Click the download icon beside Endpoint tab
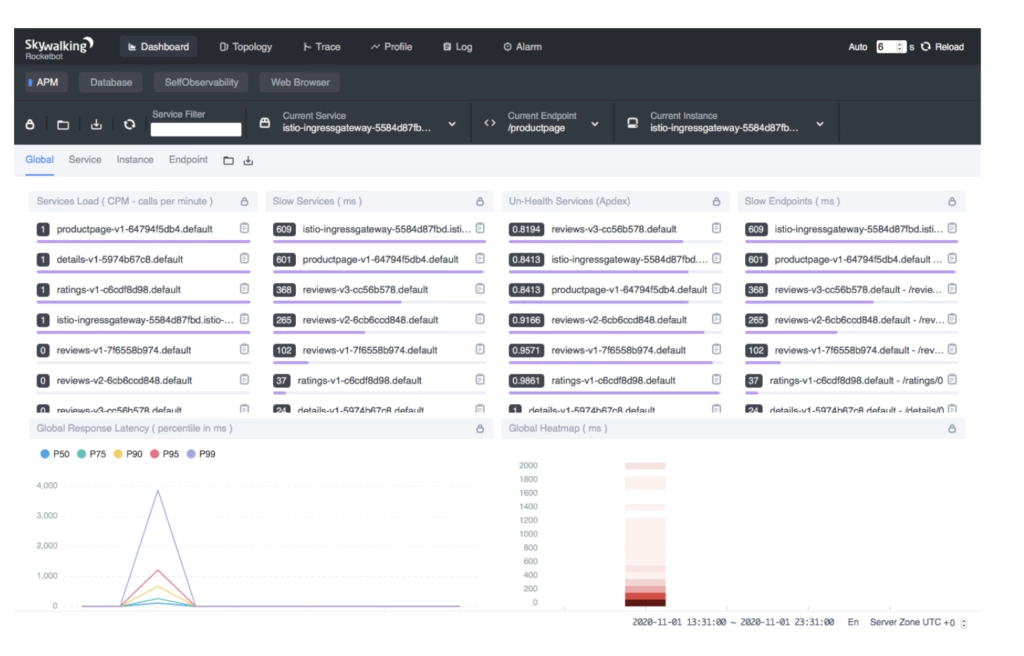 (x=248, y=161)
